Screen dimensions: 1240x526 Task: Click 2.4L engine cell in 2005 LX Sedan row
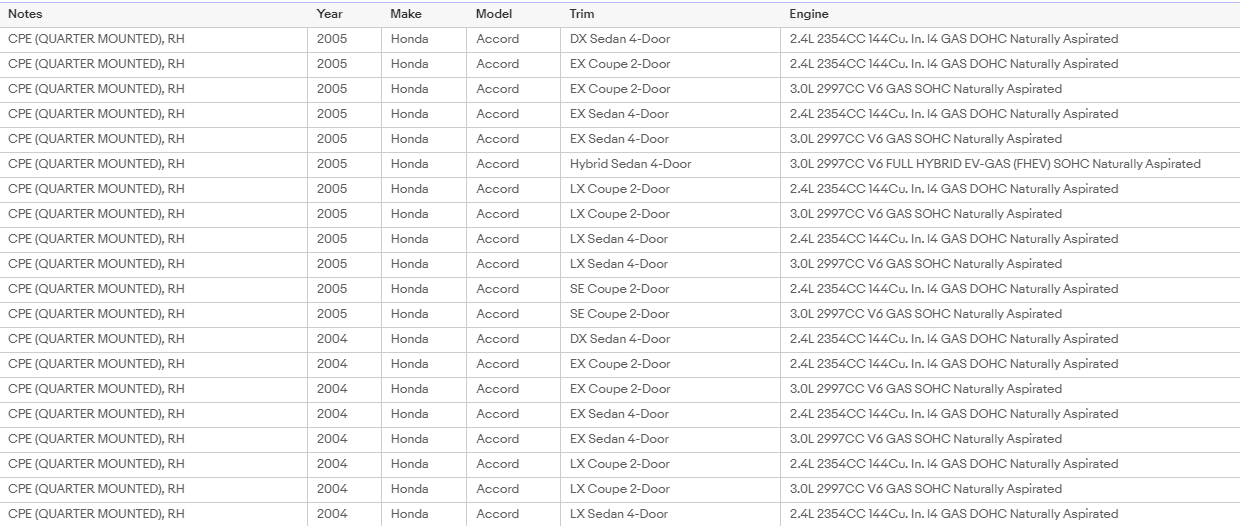click(1010, 239)
